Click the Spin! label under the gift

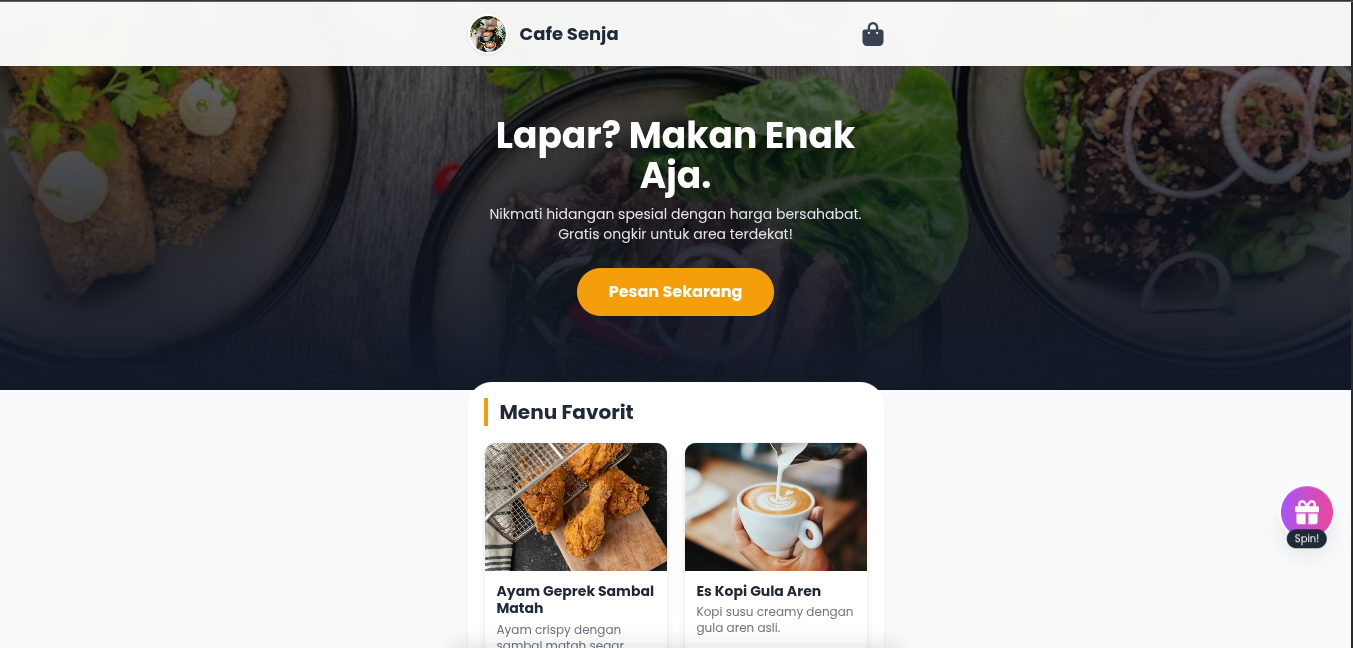[1307, 538]
